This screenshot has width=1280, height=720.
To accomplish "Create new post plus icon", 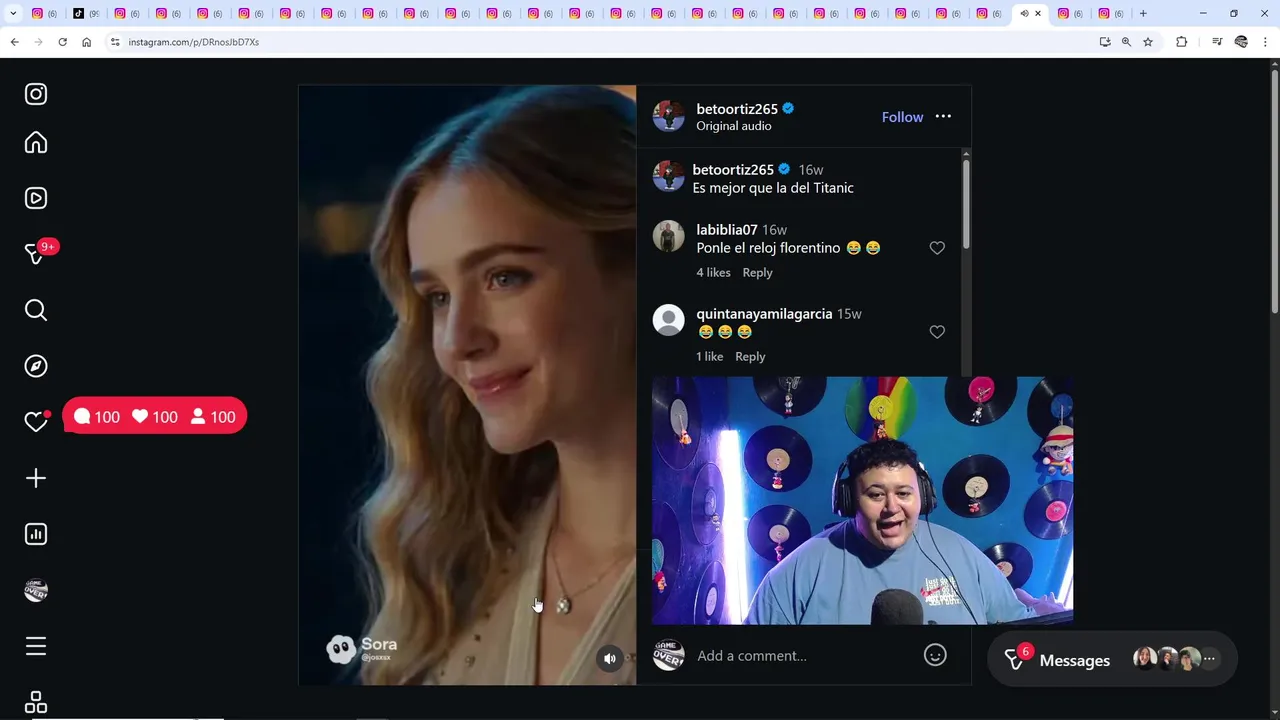I will [x=36, y=478].
